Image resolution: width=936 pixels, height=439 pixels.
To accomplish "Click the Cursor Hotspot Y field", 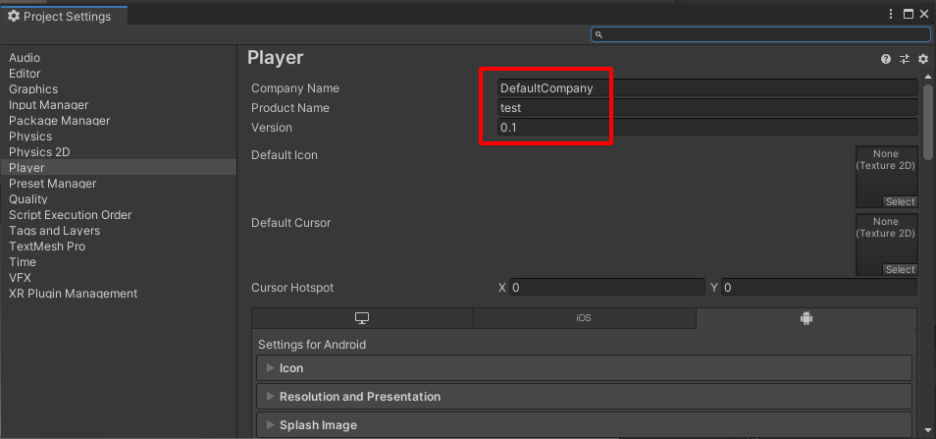I will click(x=819, y=287).
